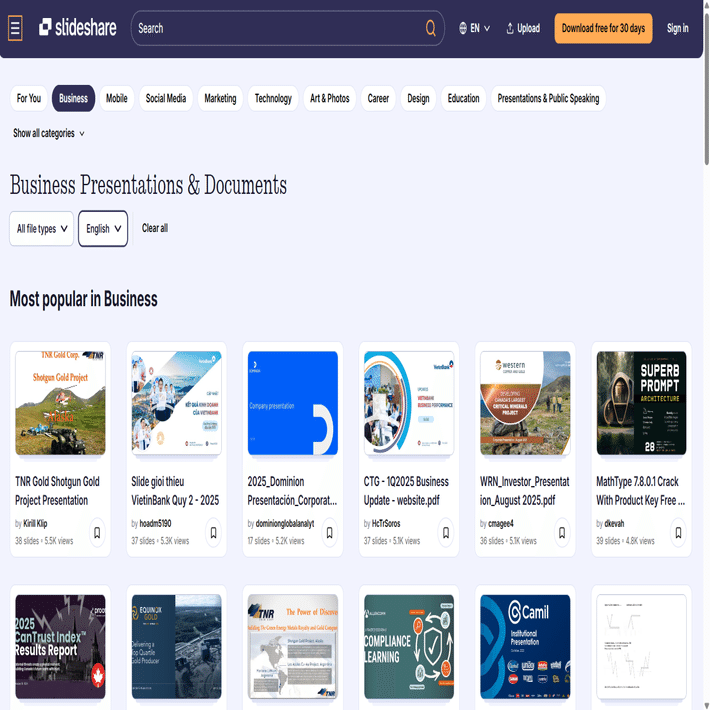Save TNR Gold Shotgun presentation bookmark
Viewport: 710px width, 710px height.
[x=97, y=532]
